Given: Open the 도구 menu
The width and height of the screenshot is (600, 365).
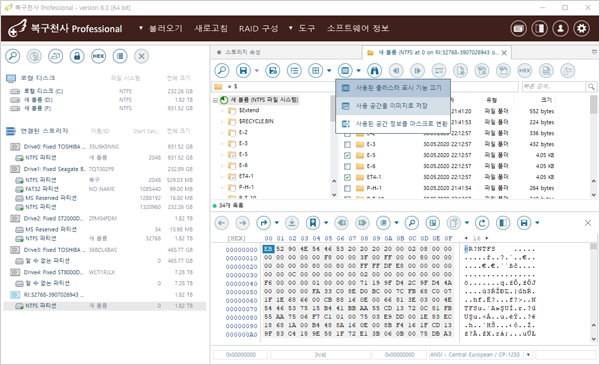Looking at the screenshot, I should [x=307, y=28].
